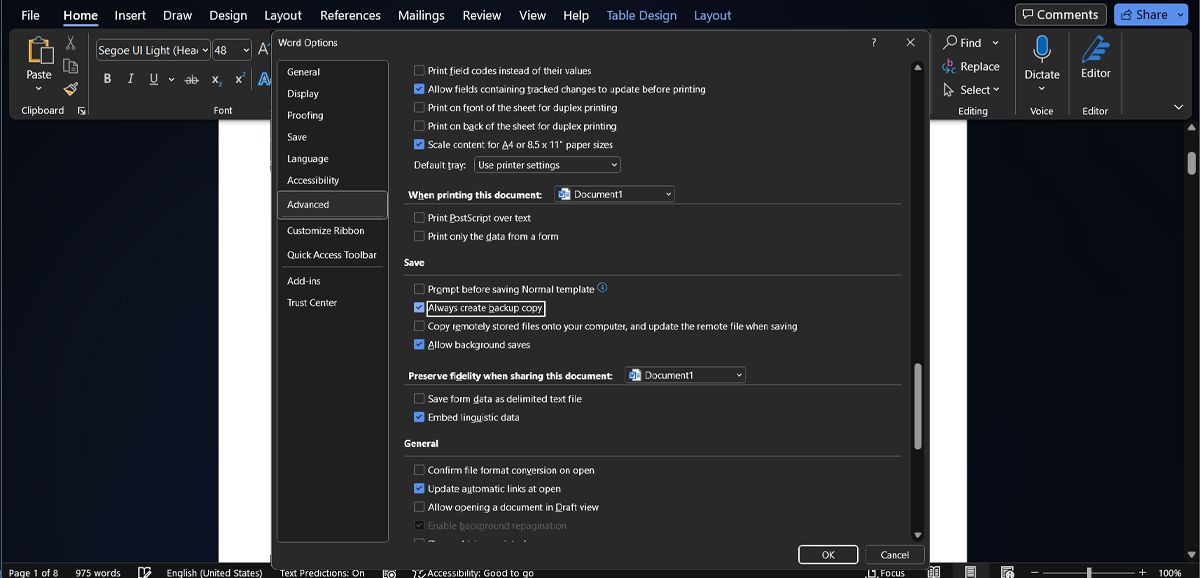Click the Word Options vertical scrollbar thumb
This screenshot has height=578, width=1200.
pos(917,405)
